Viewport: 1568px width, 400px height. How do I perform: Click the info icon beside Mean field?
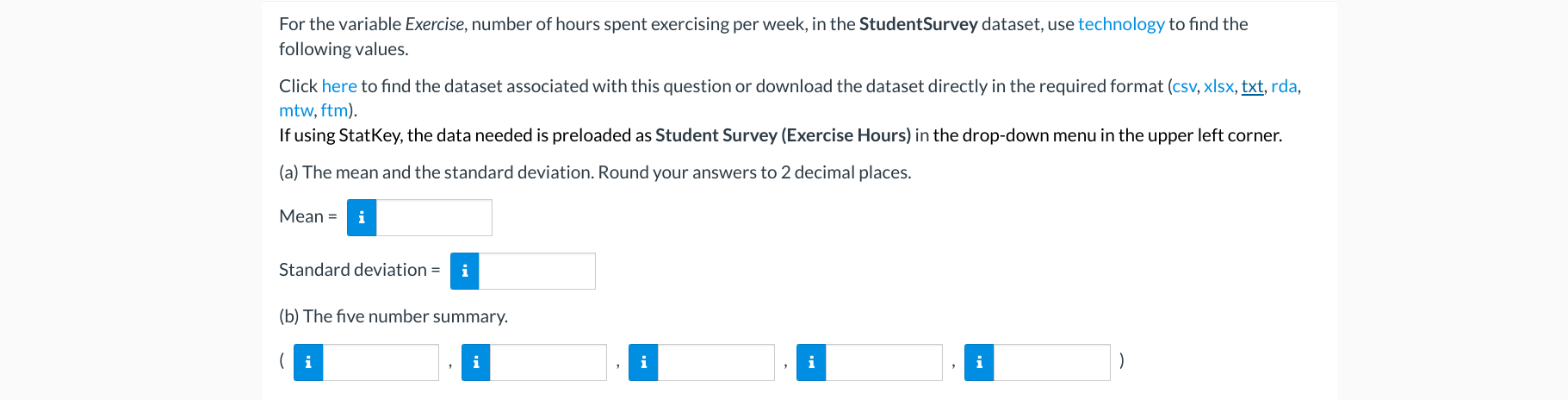[x=362, y=217]
